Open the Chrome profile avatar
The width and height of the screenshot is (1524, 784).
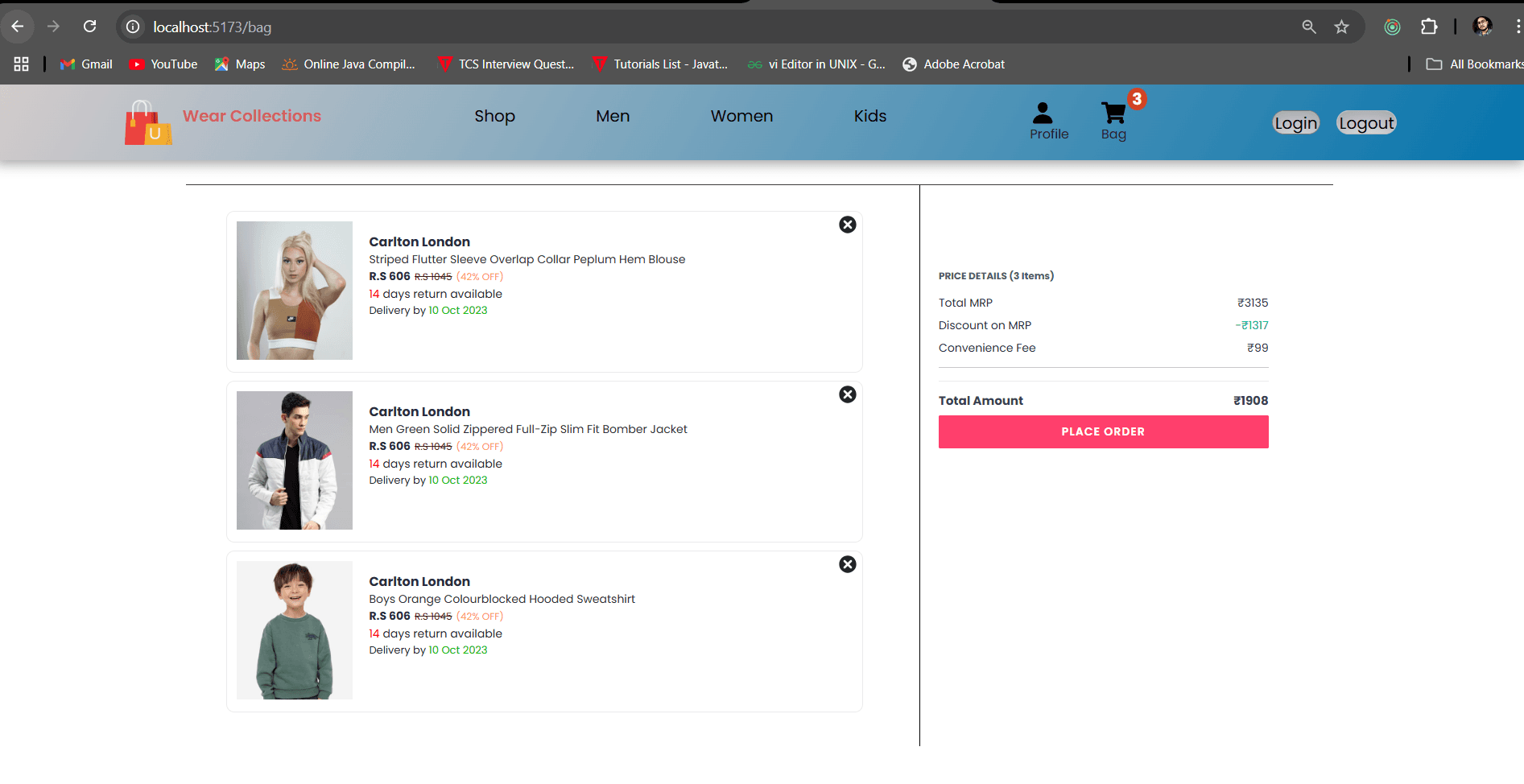tap(1482, 27)
